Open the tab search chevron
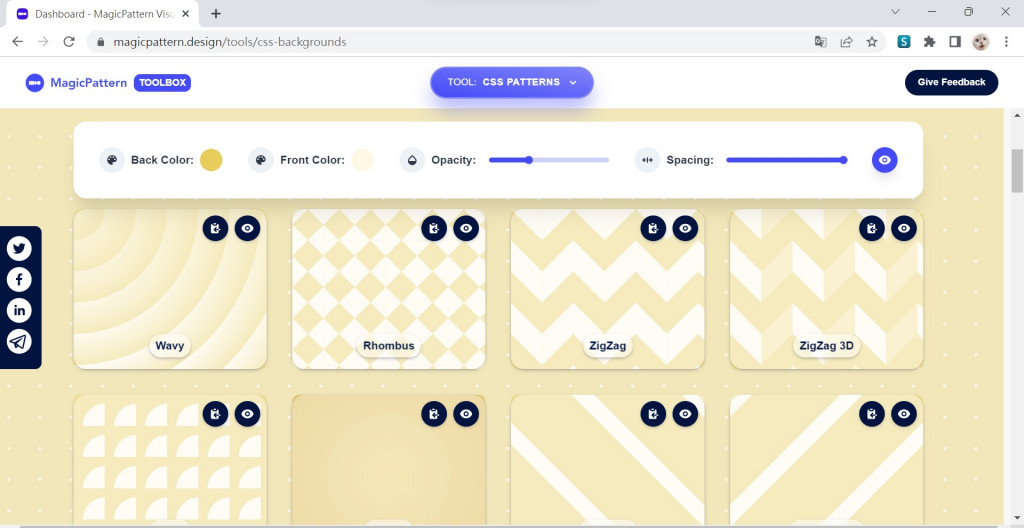Screen dimensions: 1024x528 pyautogui.click(x=896, y=11)
